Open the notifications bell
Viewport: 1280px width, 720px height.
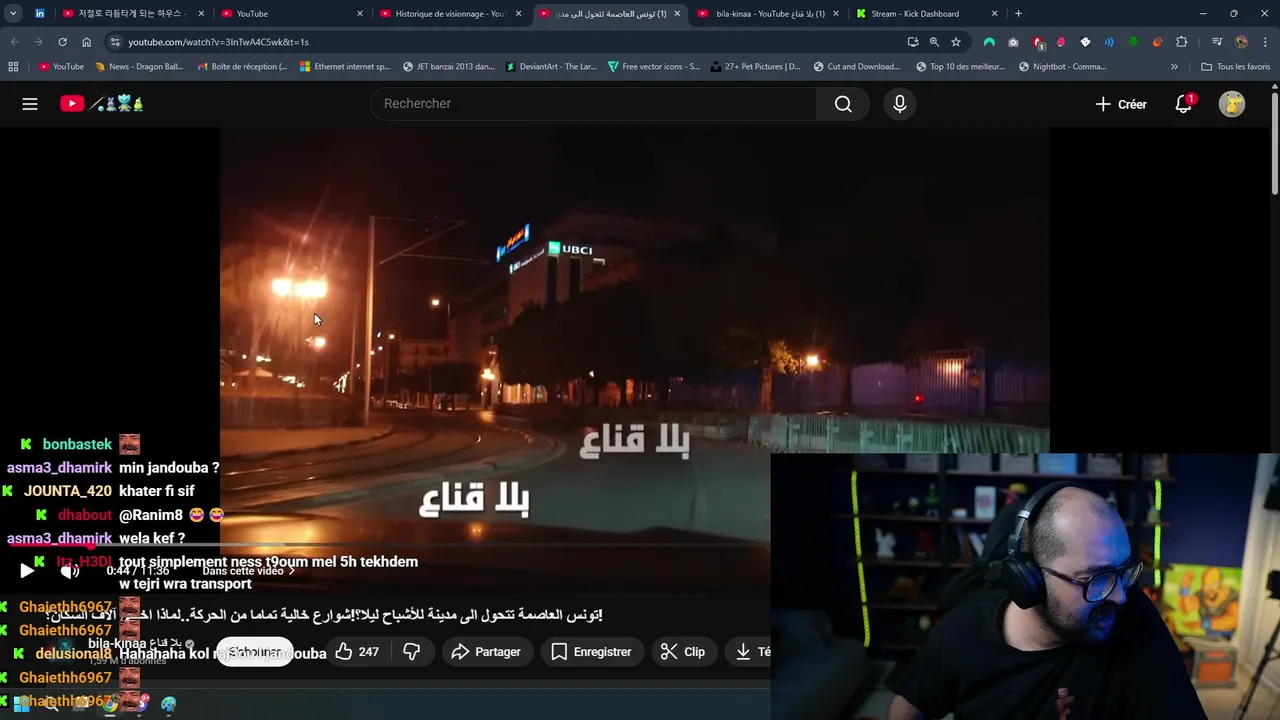click(1184, 104)
